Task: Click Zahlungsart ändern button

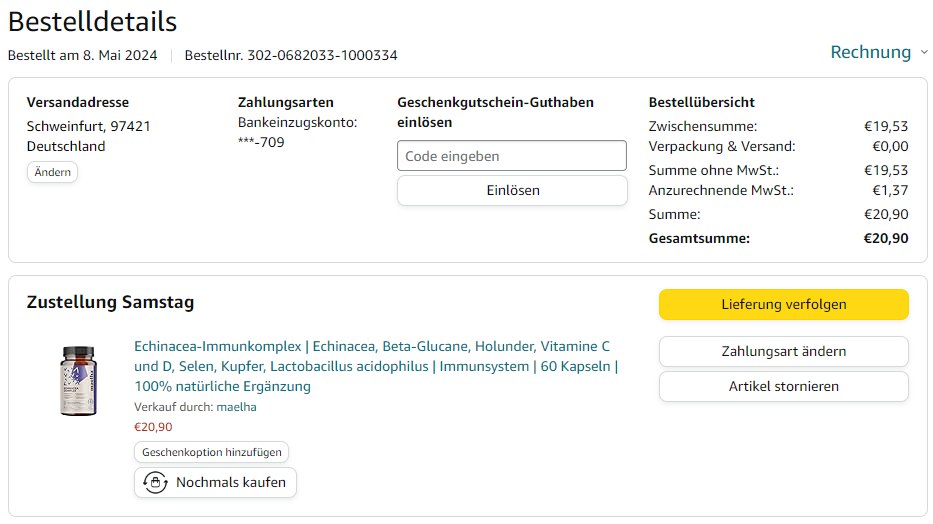Action: 783,351
